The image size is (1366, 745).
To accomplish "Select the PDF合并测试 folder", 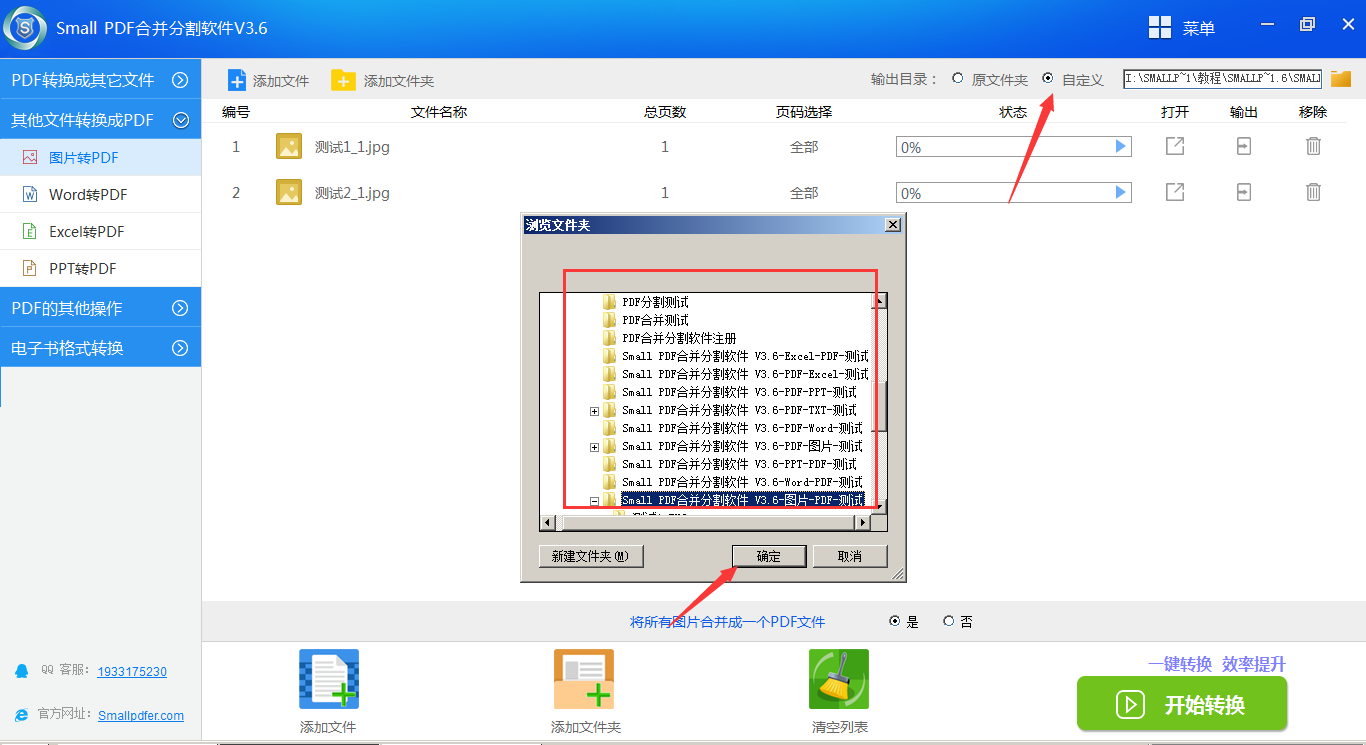I will [x=655, y=320].
